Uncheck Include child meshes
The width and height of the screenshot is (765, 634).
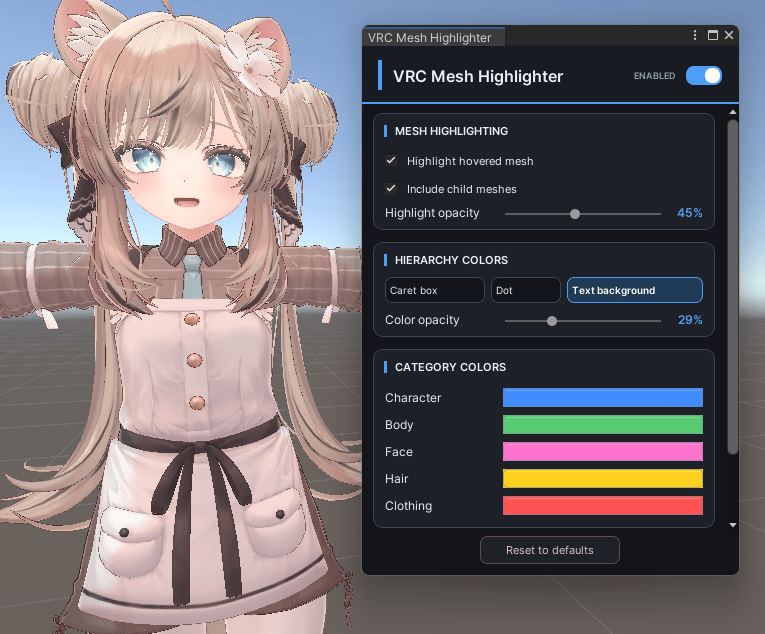point(391,188)
